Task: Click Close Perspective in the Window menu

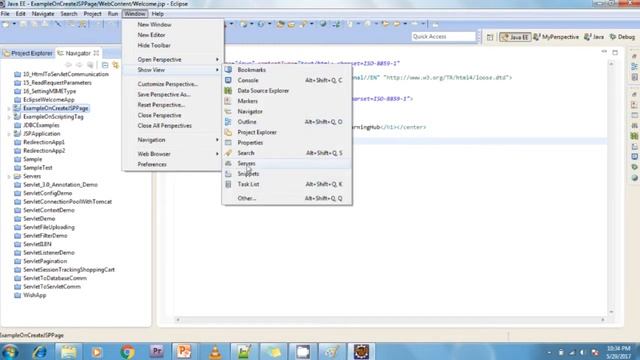Action: coord(173,115)
